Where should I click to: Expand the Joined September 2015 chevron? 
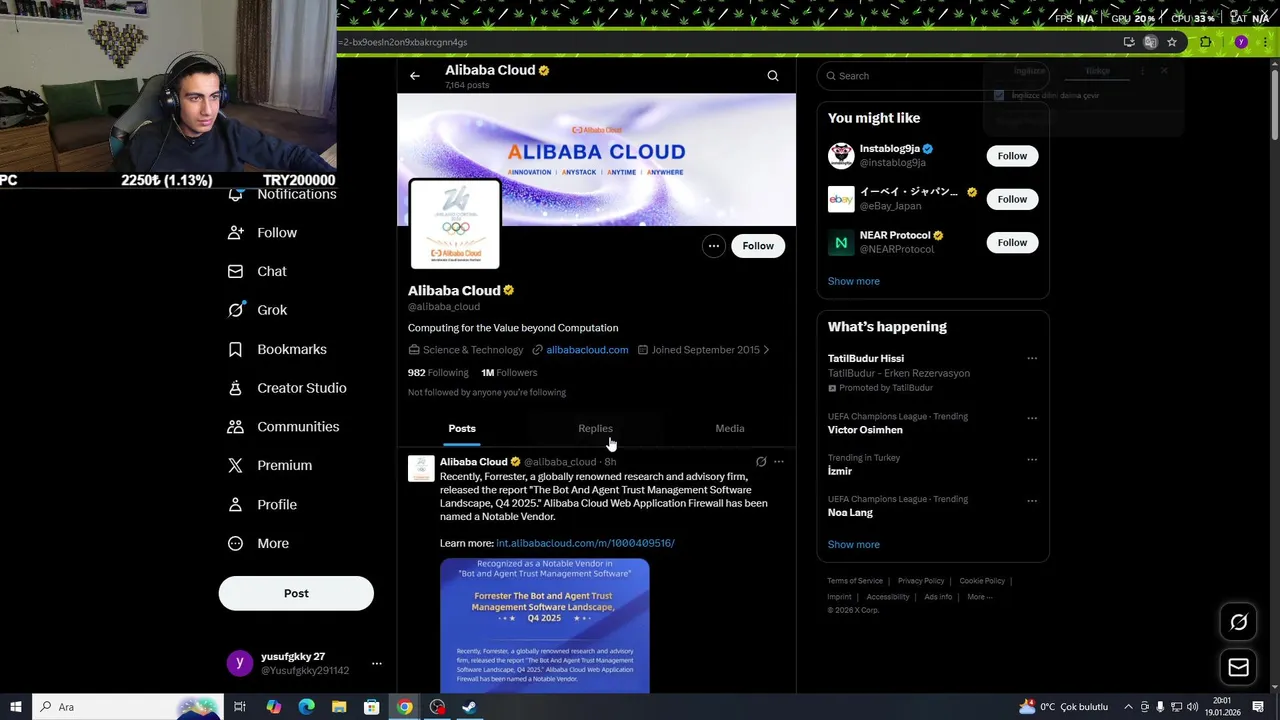point(766,350)
